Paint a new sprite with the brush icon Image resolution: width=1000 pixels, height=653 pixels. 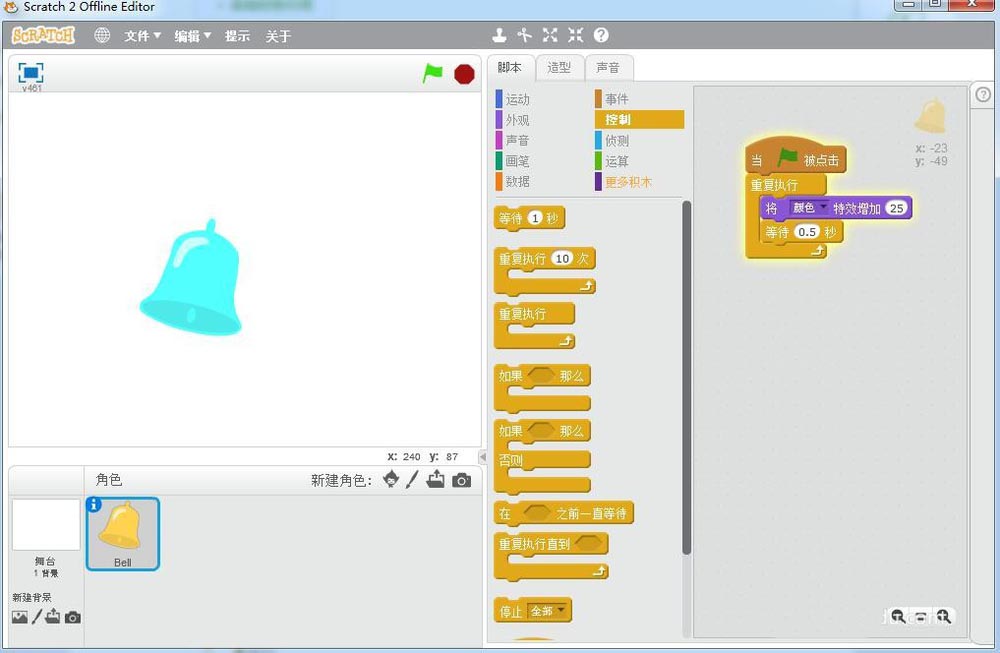(x=411, y=479)
